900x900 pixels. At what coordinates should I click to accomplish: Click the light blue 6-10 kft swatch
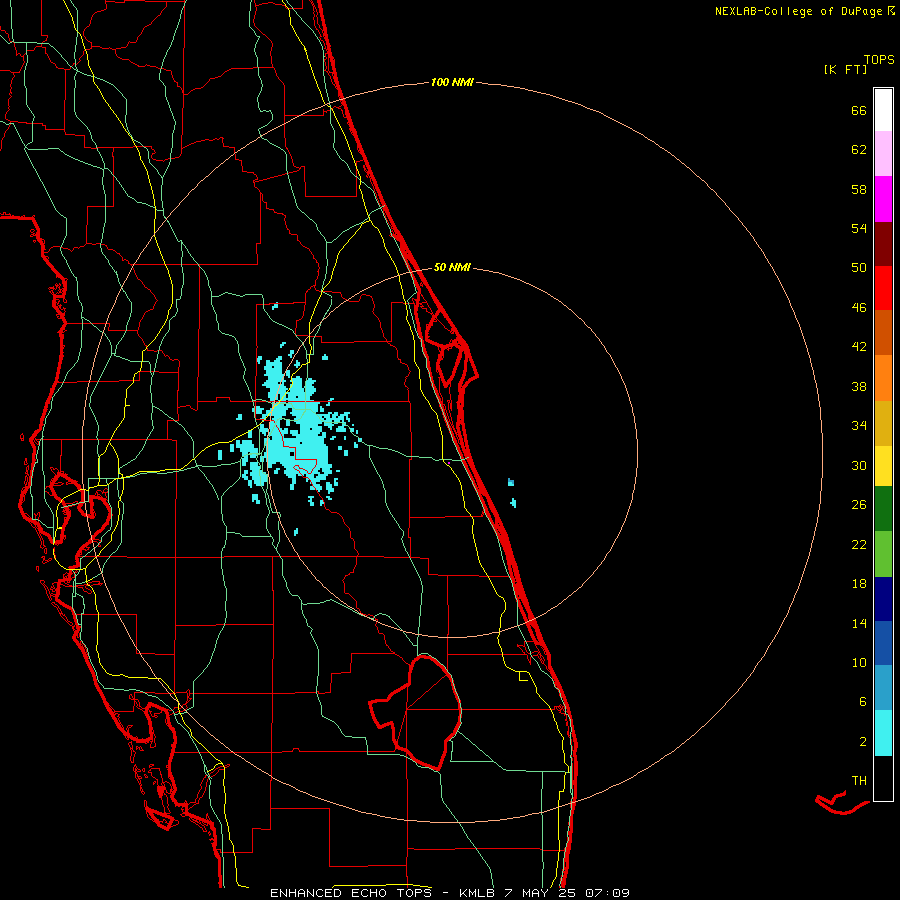pyautogui.click(x=883, y=688)
